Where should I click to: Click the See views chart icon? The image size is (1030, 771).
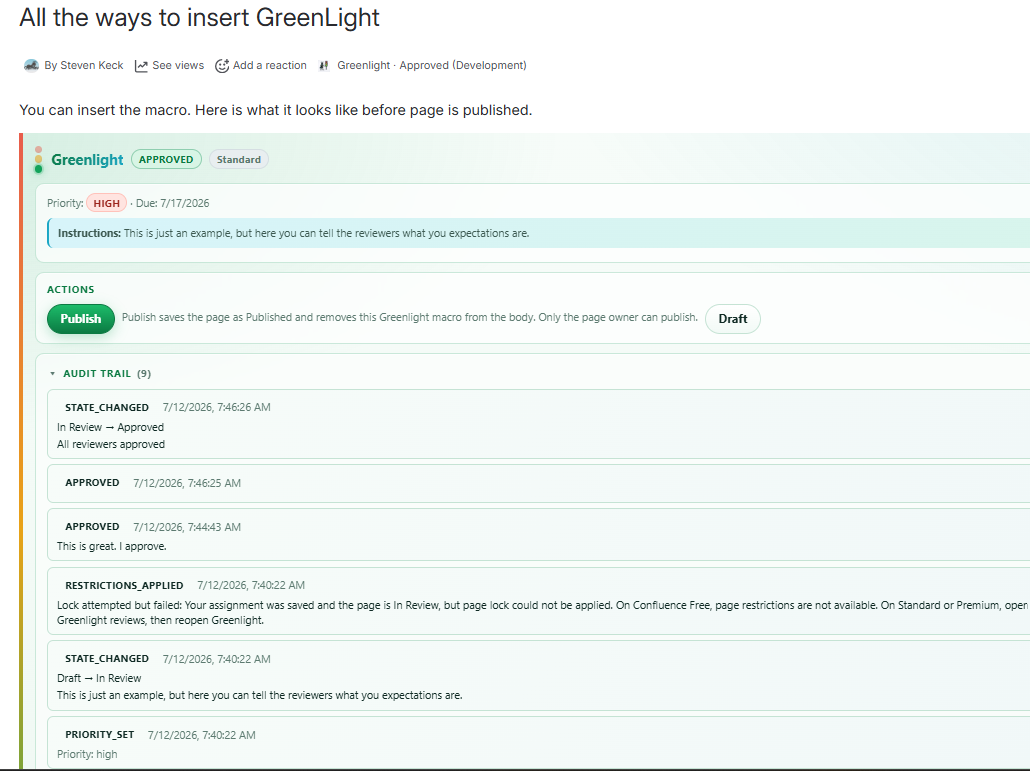click(141, 66)
